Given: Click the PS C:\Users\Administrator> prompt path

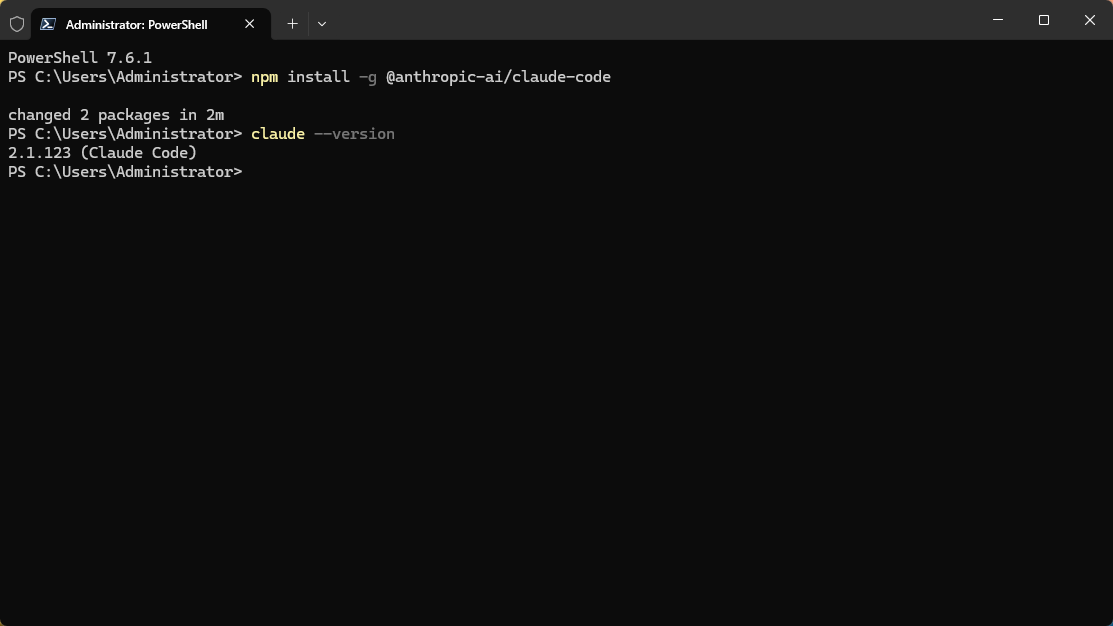Looking at the screenshot, I should click(124, 171).
